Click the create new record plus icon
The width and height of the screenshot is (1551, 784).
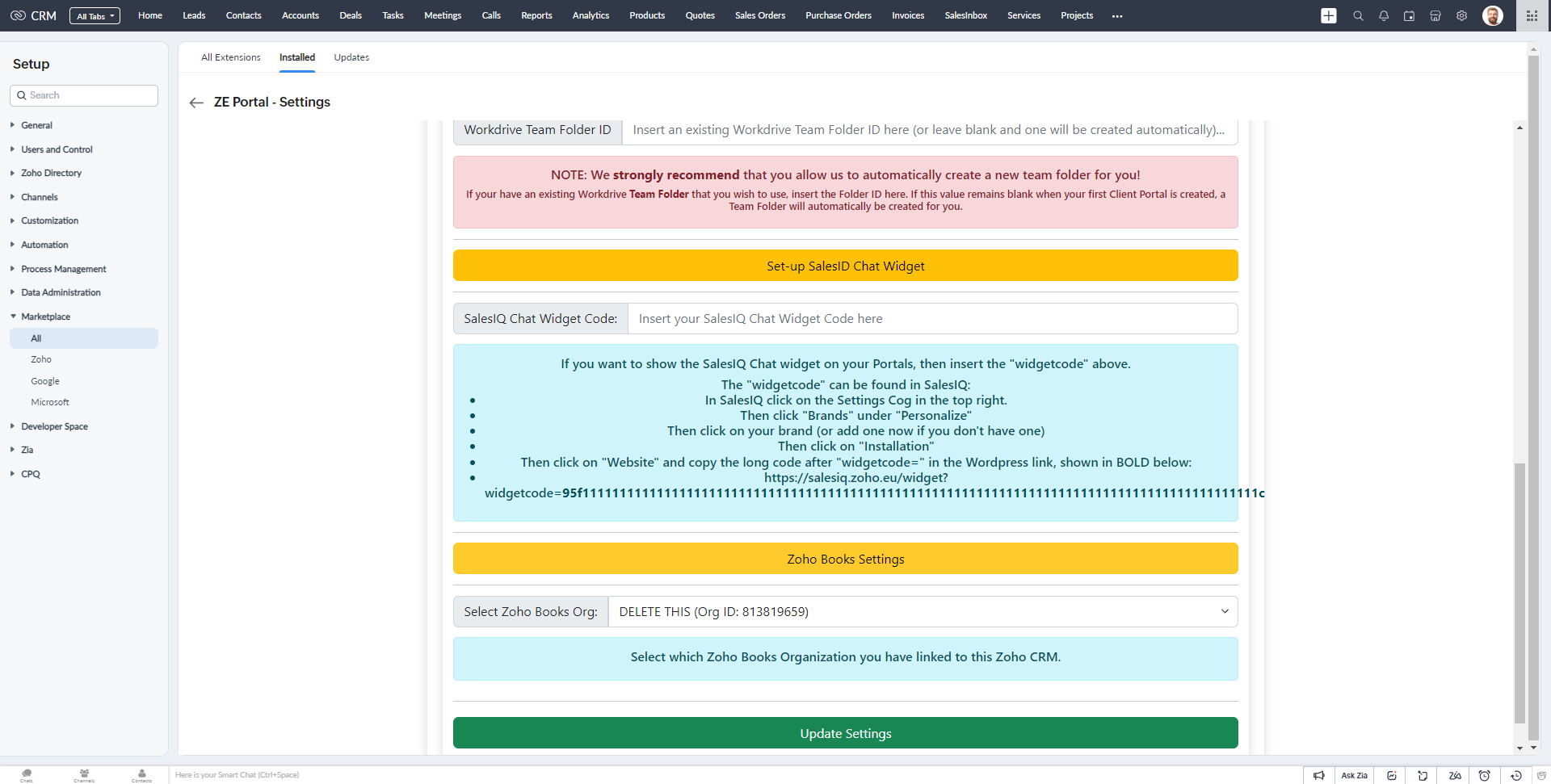1329,15
